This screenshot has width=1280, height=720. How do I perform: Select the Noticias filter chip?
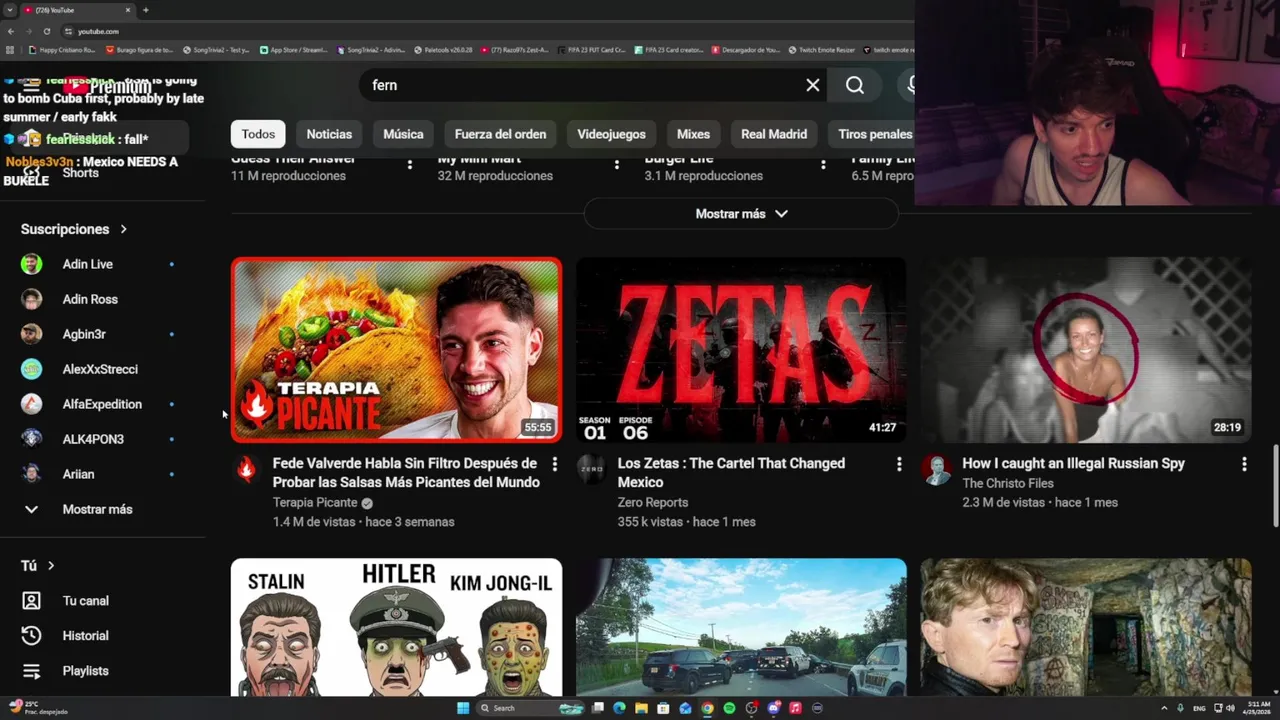[x=329, y=134]
